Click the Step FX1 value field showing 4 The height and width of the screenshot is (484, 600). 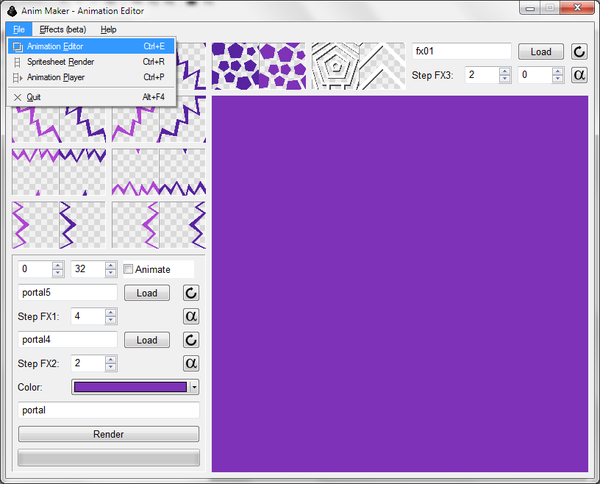tap(88, 316)
